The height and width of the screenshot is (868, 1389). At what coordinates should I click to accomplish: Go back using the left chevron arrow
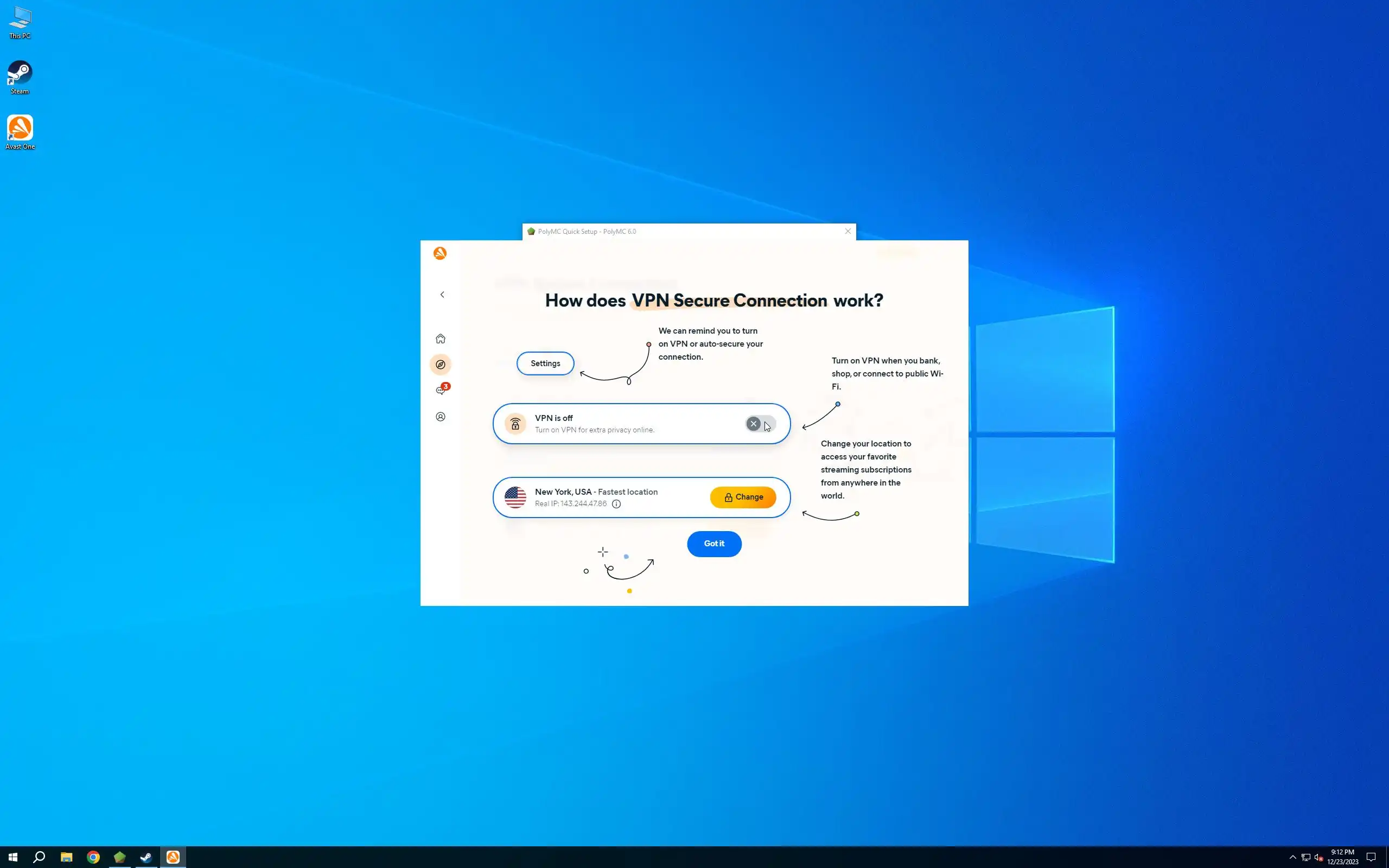tap(442, 295)
